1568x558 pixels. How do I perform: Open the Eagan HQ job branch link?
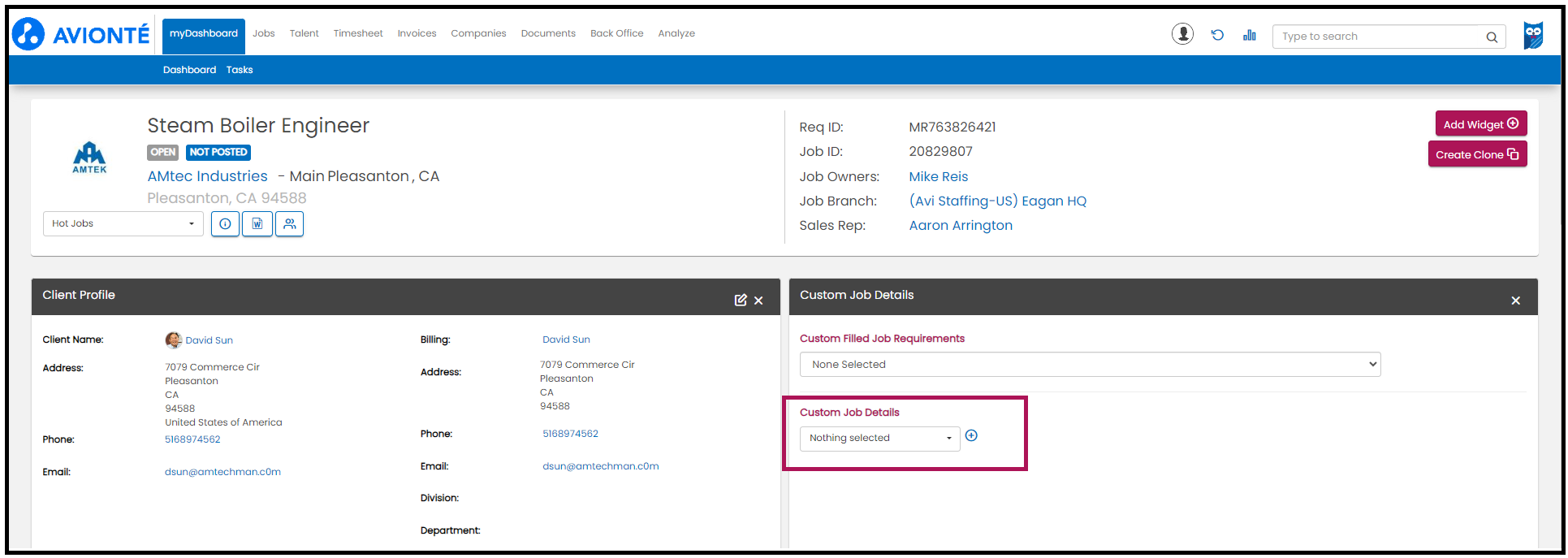click(x=998, y=201)
